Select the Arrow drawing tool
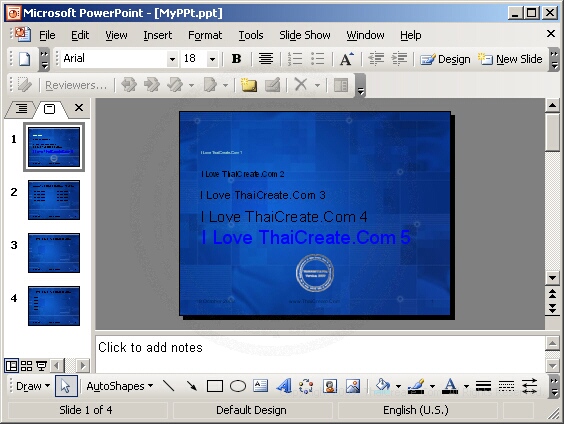564x424 pixels. (x=192, y=386)
